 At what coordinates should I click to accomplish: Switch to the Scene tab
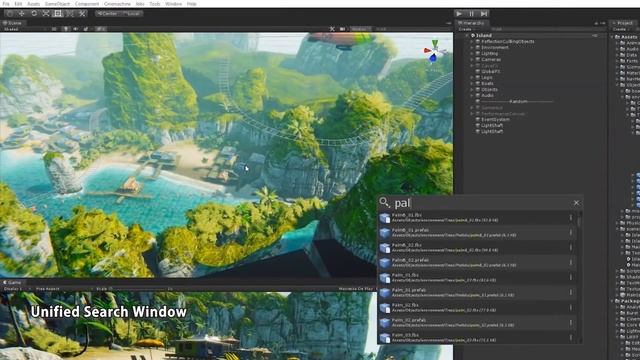click(13, 23)
